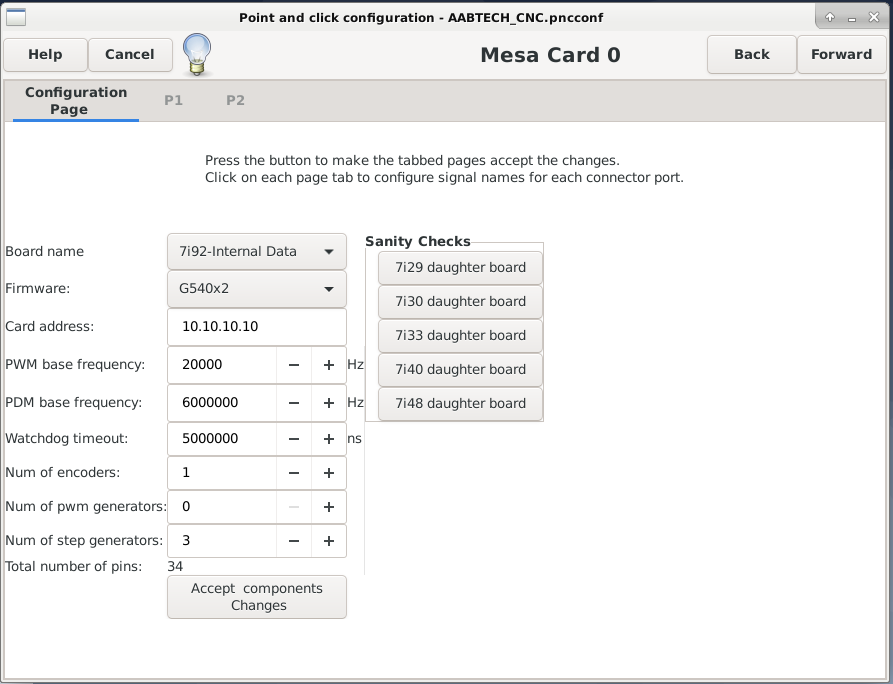The height and width of the screenshot is (684, 893).
Task: Minimize the pncconf window
Action: point(852,18)
